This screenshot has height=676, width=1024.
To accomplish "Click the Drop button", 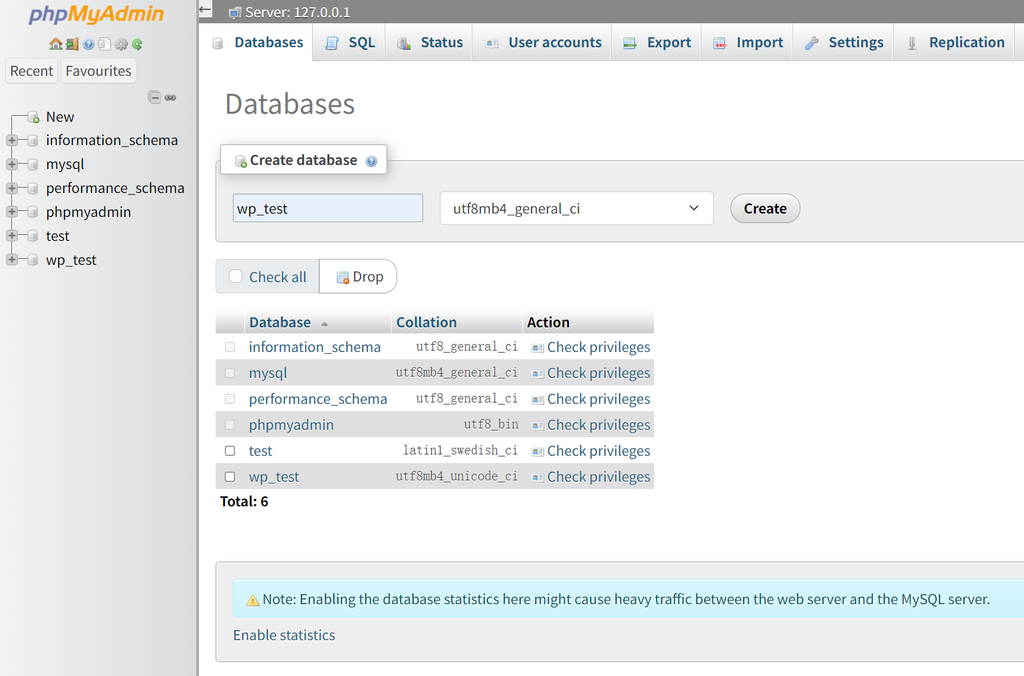I will (x=359, y=277).
